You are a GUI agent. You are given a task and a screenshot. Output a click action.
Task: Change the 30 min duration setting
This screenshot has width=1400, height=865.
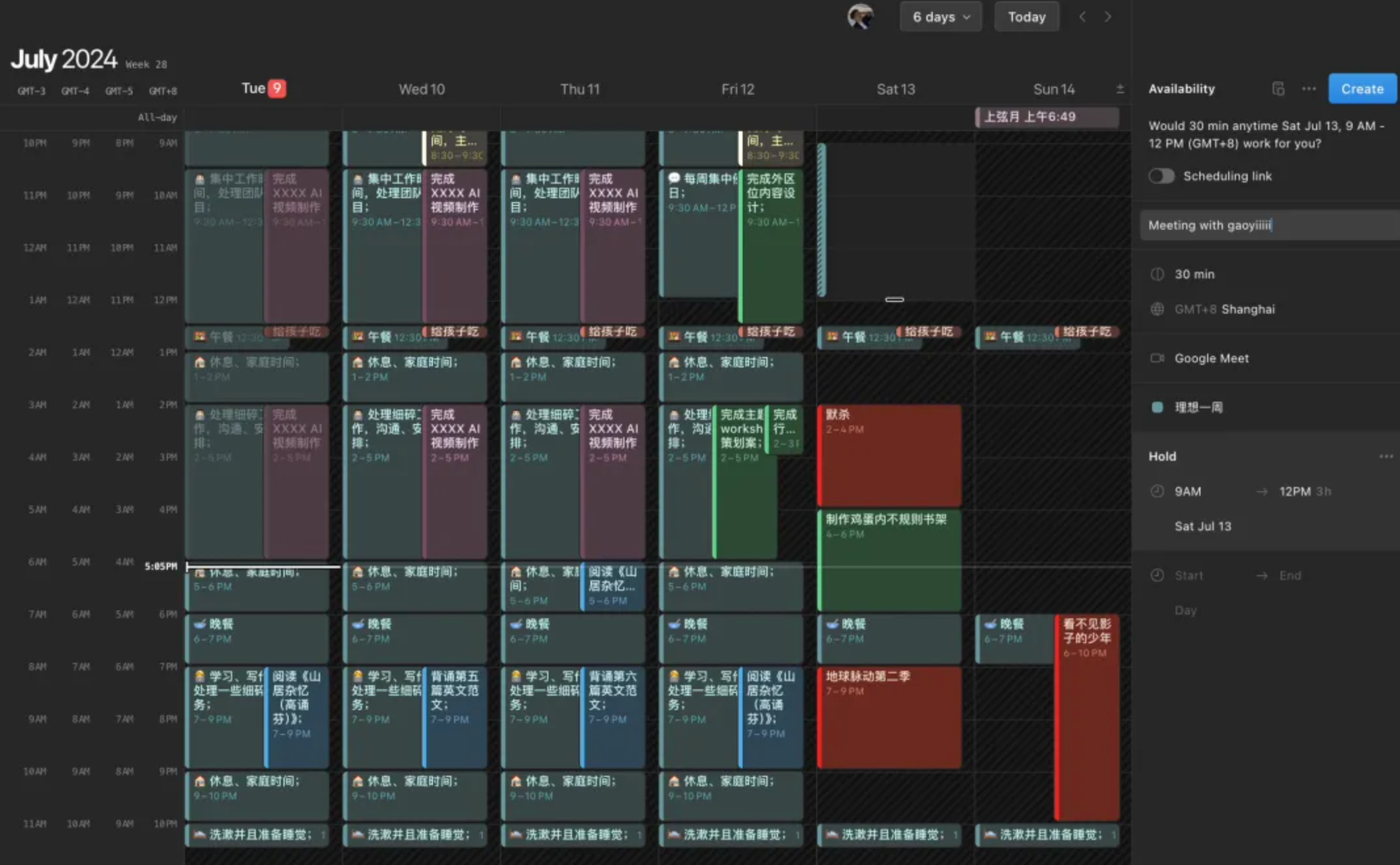coord(1194,274)
